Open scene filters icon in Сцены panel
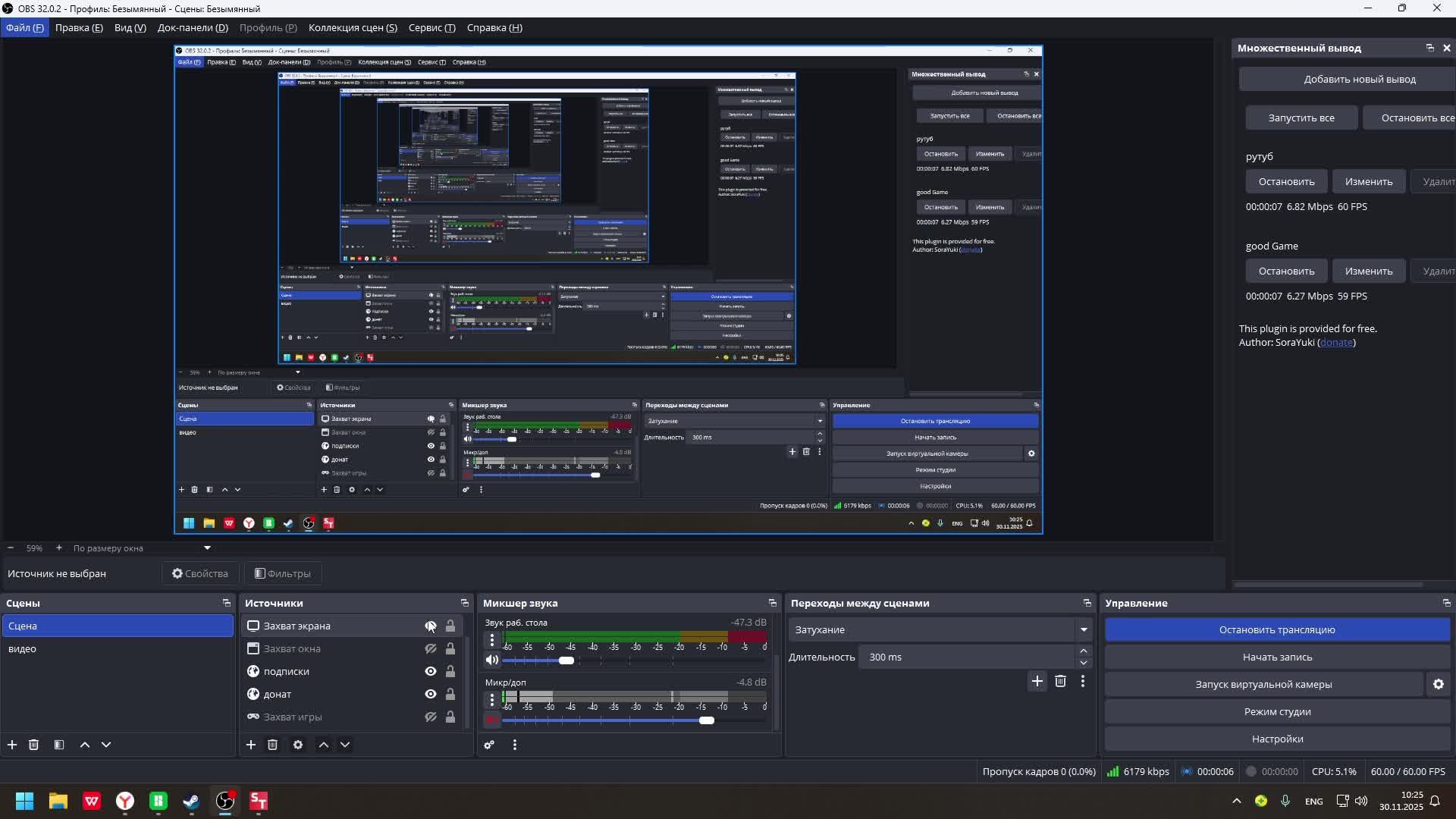Viewport: 1456px width, 819px height. [x=59, y=745]
